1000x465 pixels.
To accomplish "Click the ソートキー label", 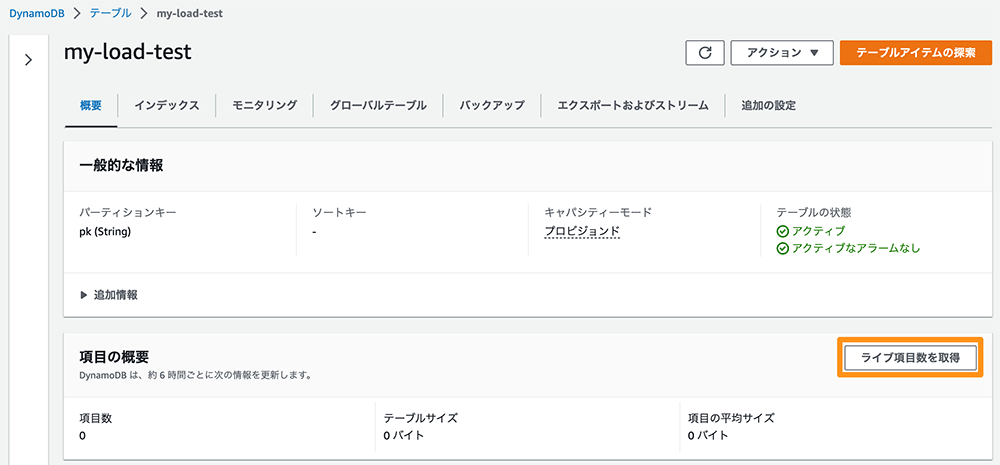I will [339, 212].
